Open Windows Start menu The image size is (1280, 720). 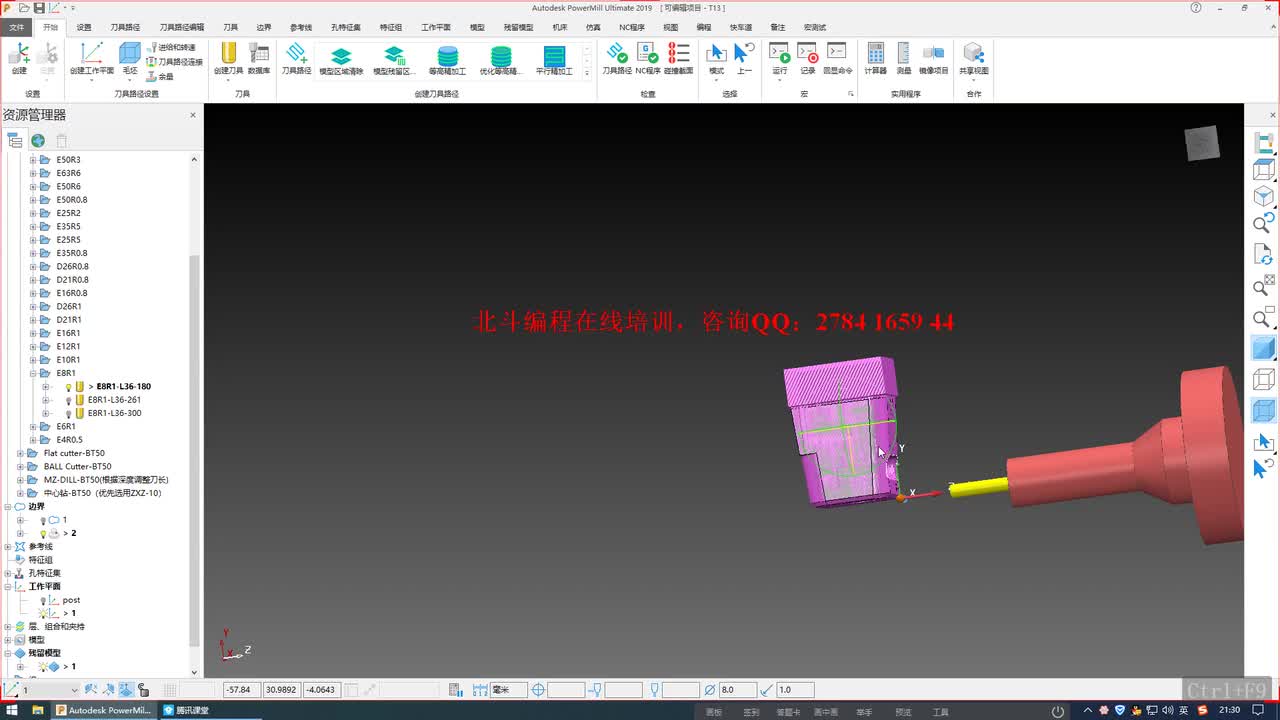pyautogui.click(x=12, y=711)
